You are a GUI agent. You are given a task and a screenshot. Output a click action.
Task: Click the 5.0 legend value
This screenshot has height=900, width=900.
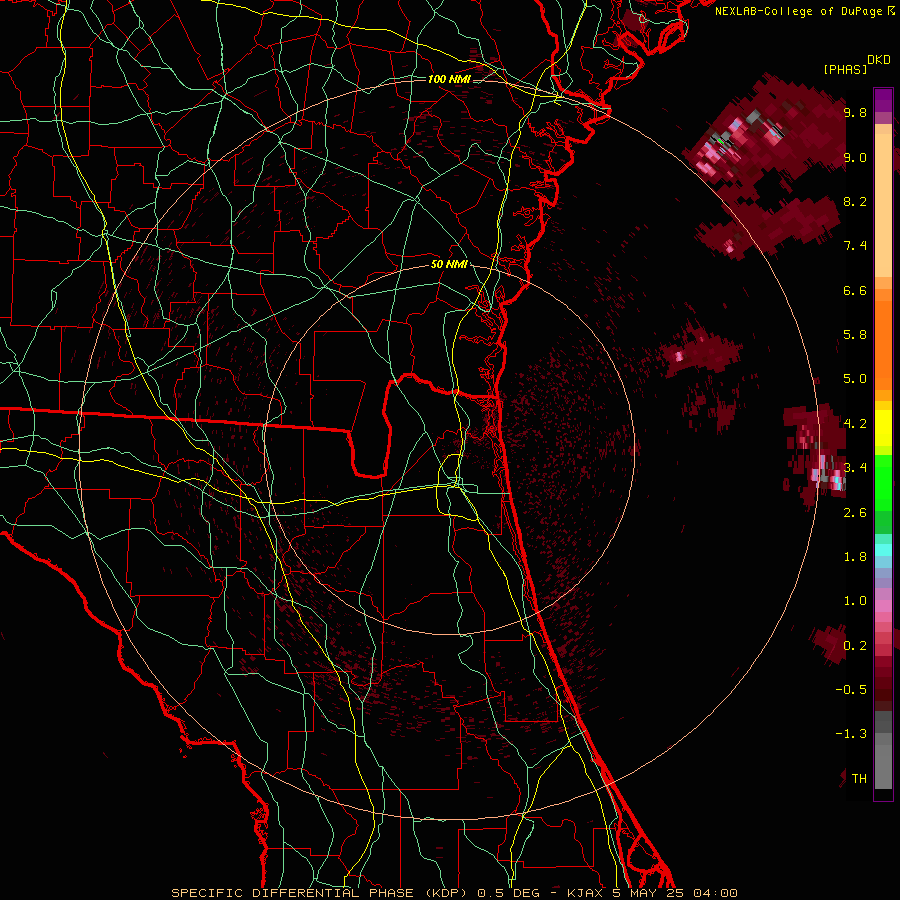pyautogui.click(x=855, y=379)
